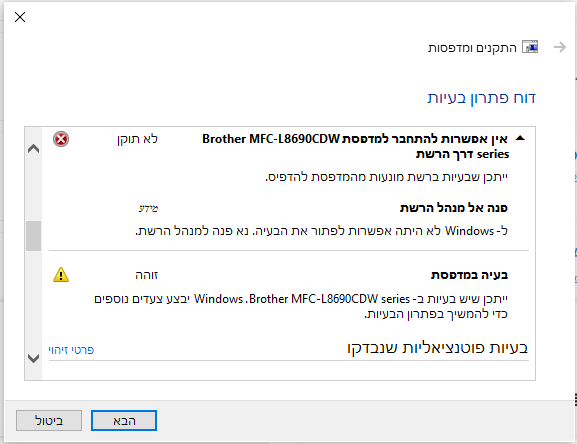Click the 'זוהה' detected status label
Viewport: 577px width, 444px height.
146,275
